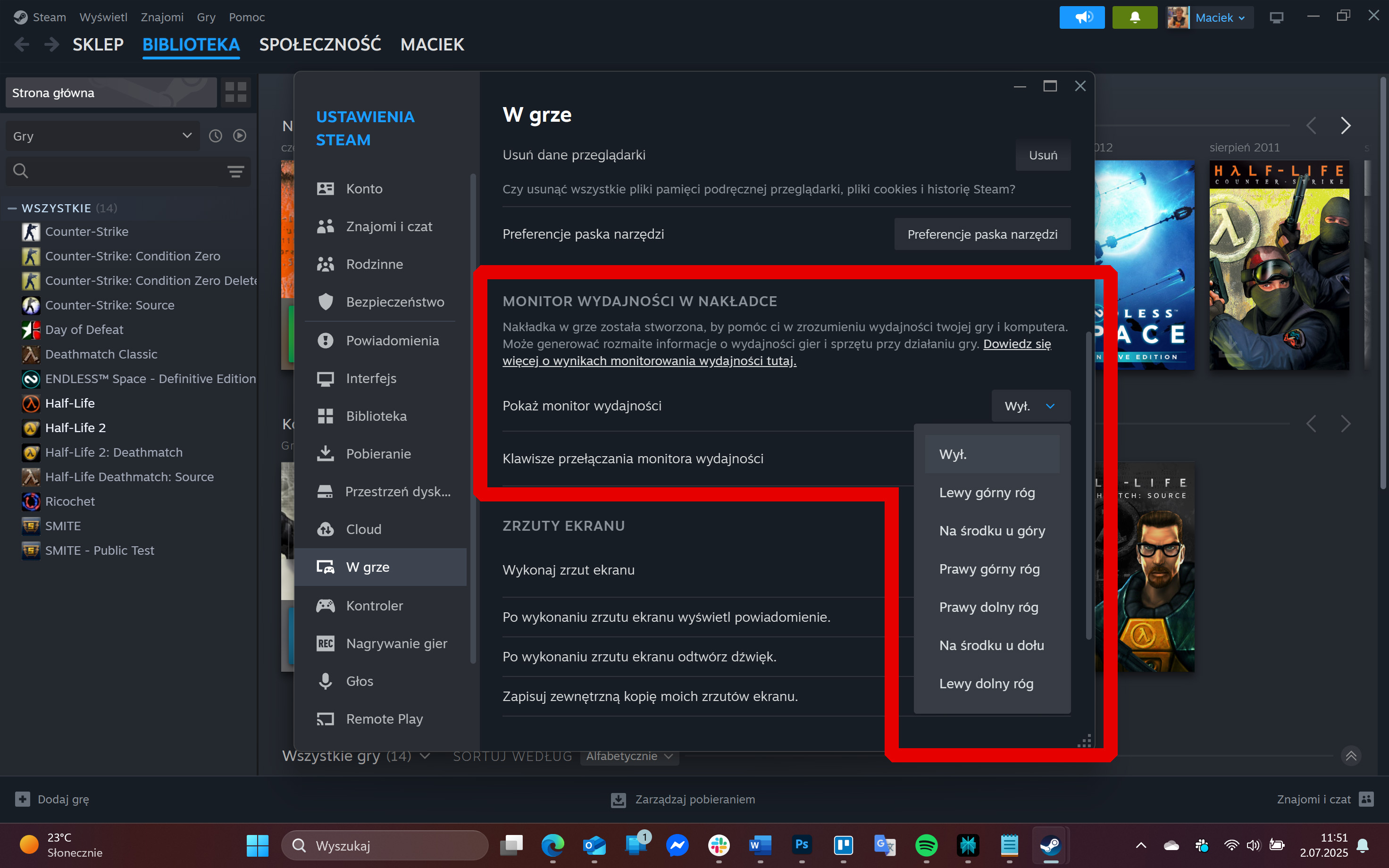Open the Pomoc menu

pyautogui.click(x=247, y=17)
